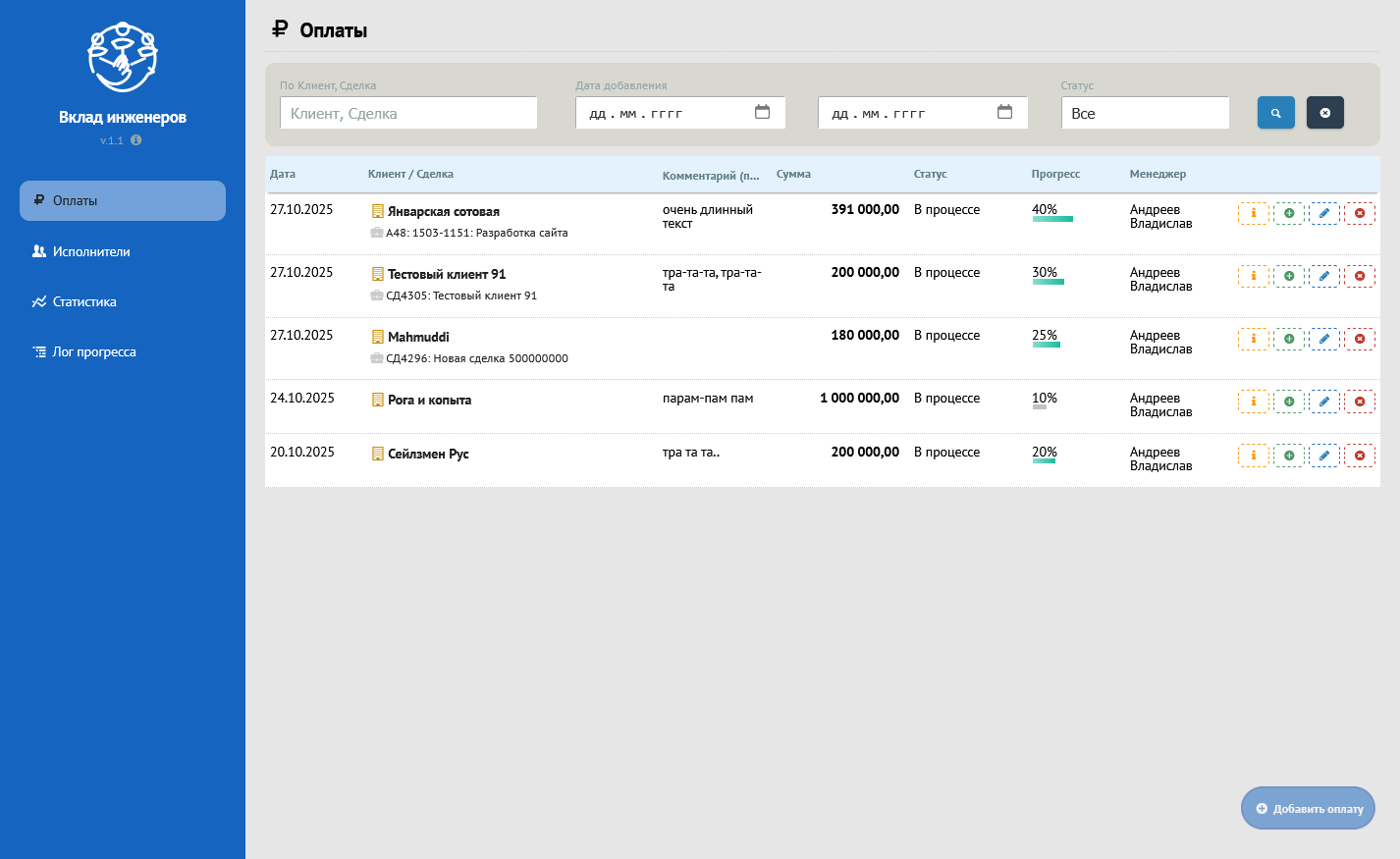Select Оплаты in the sidebar menu
The width and height of the screenshot is (1400, 859).
pos(123,200)
